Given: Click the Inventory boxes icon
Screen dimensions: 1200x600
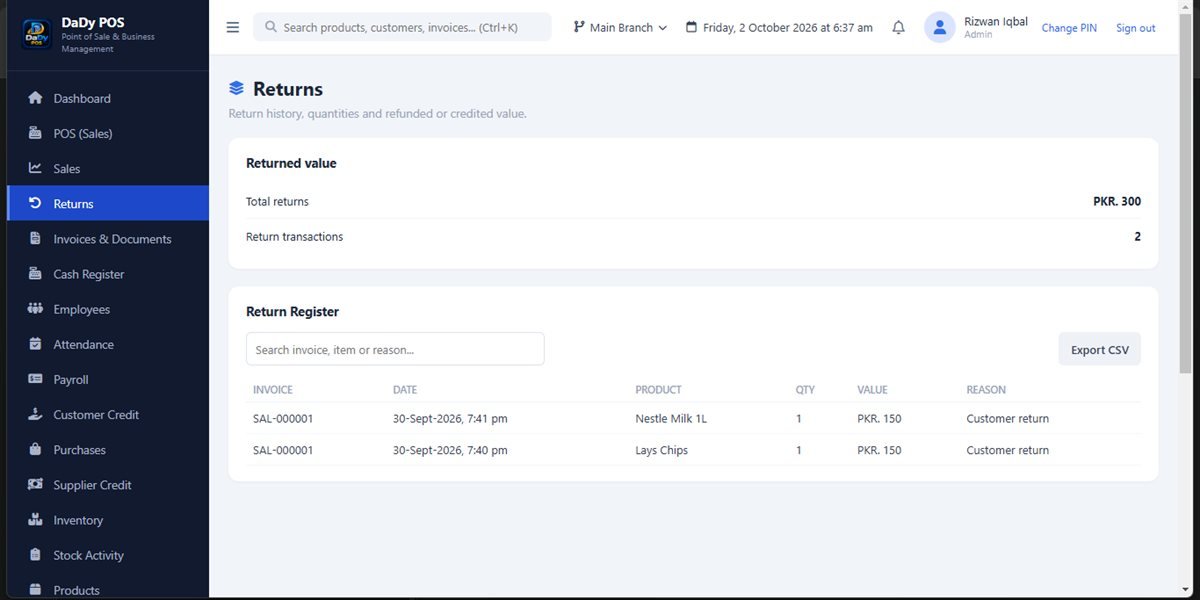Looking at the screenshot, I should point(36,520).
